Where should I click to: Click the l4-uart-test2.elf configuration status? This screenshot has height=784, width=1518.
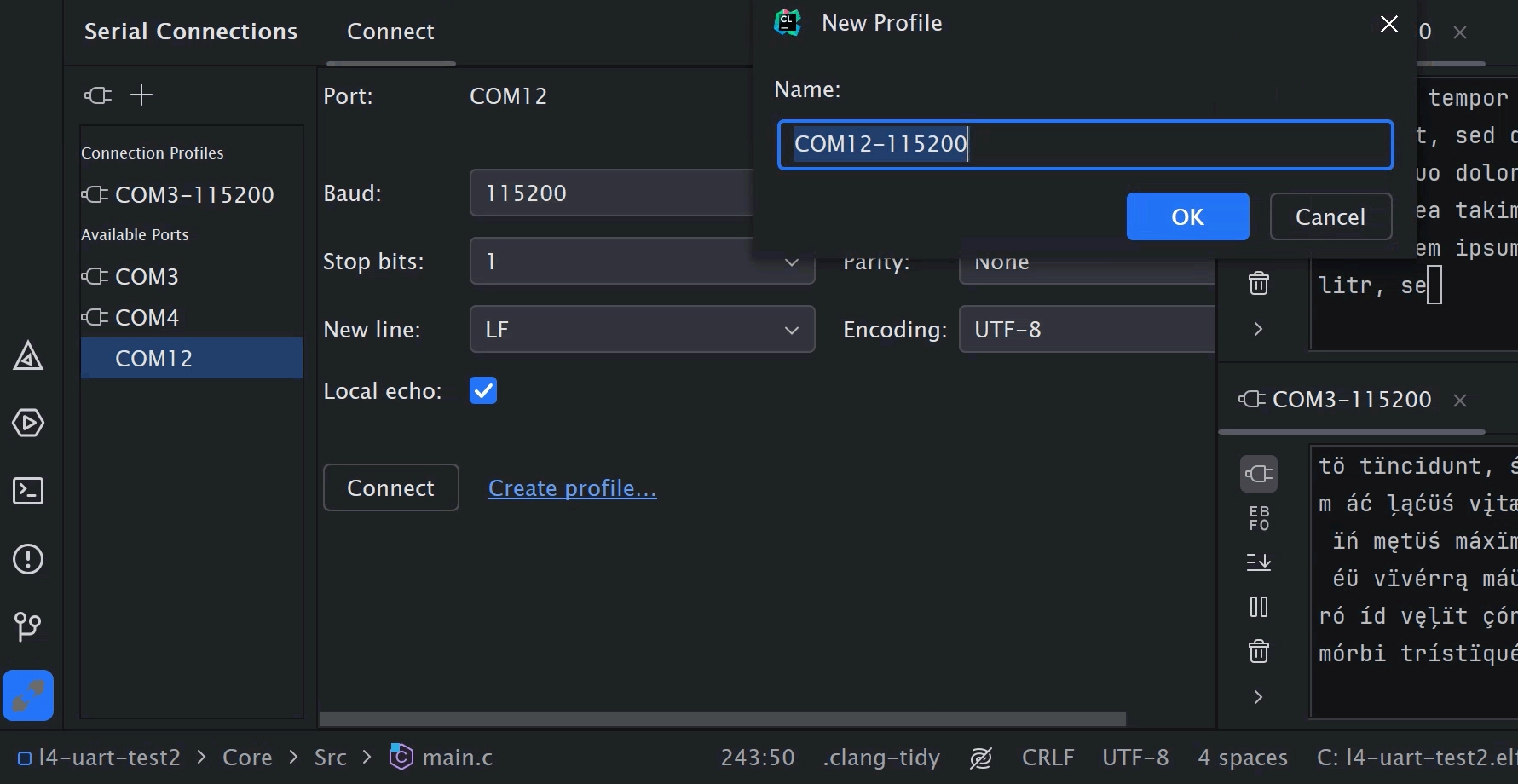click(1417, 758)
